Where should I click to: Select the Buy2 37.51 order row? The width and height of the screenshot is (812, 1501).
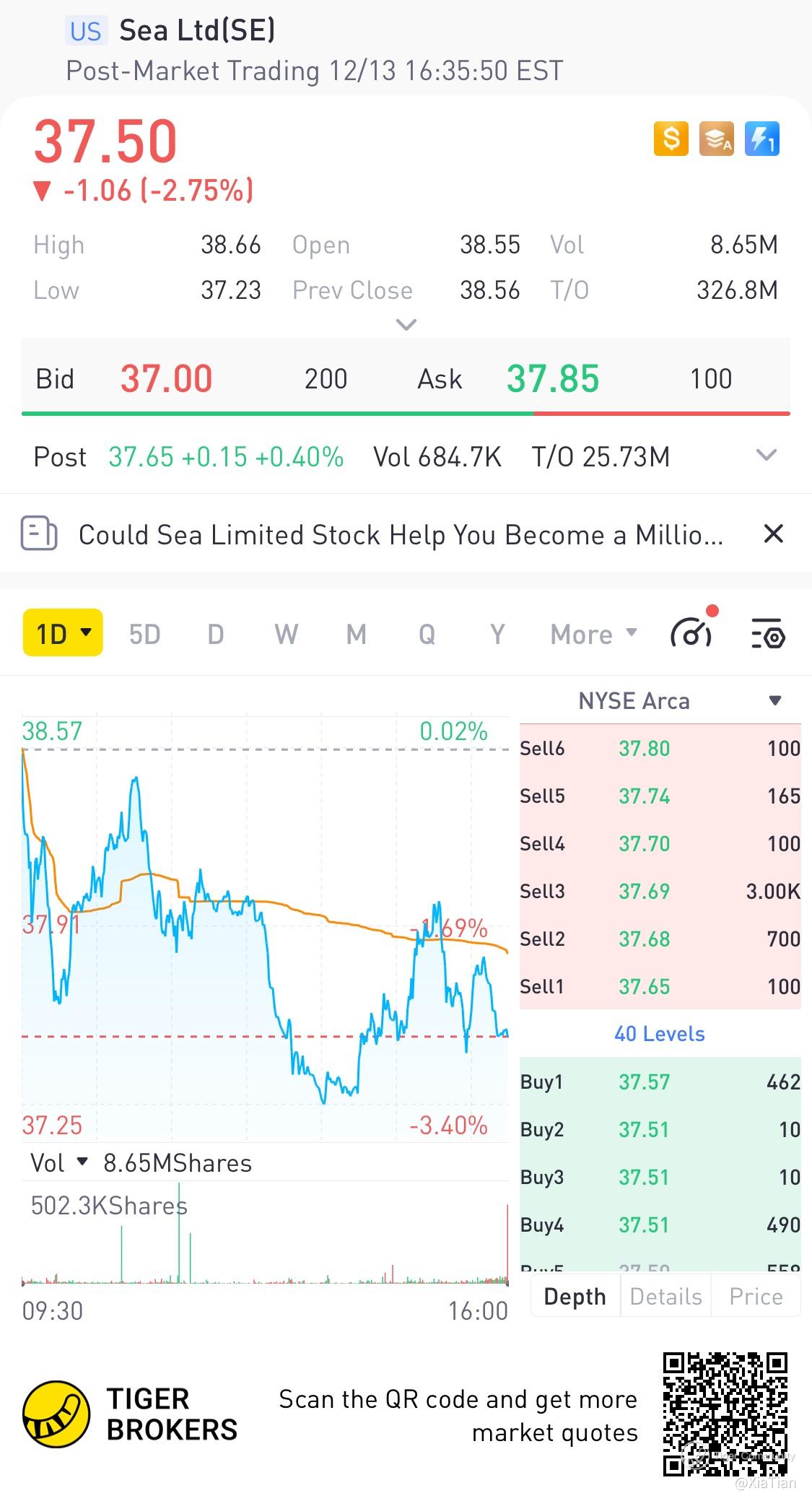(660, 1130)
